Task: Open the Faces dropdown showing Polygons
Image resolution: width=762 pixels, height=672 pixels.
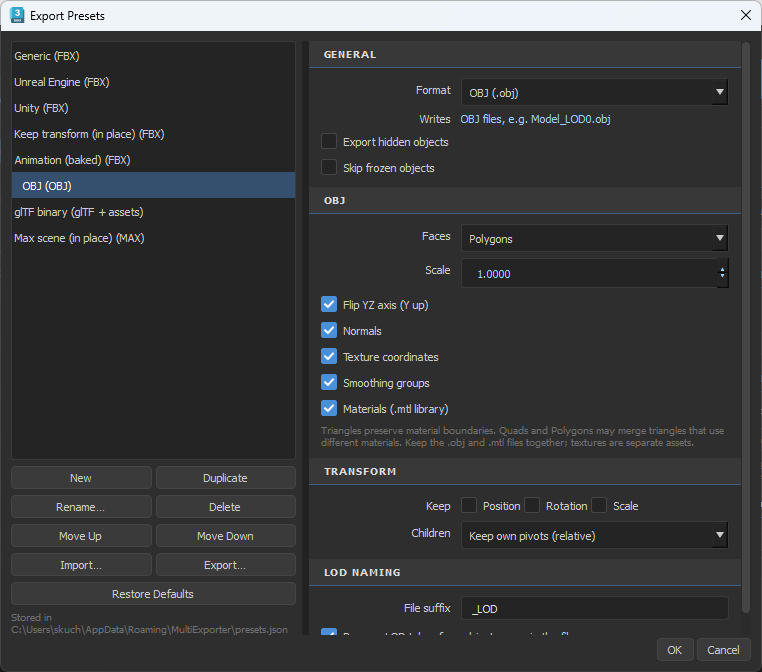Action: 594,239
